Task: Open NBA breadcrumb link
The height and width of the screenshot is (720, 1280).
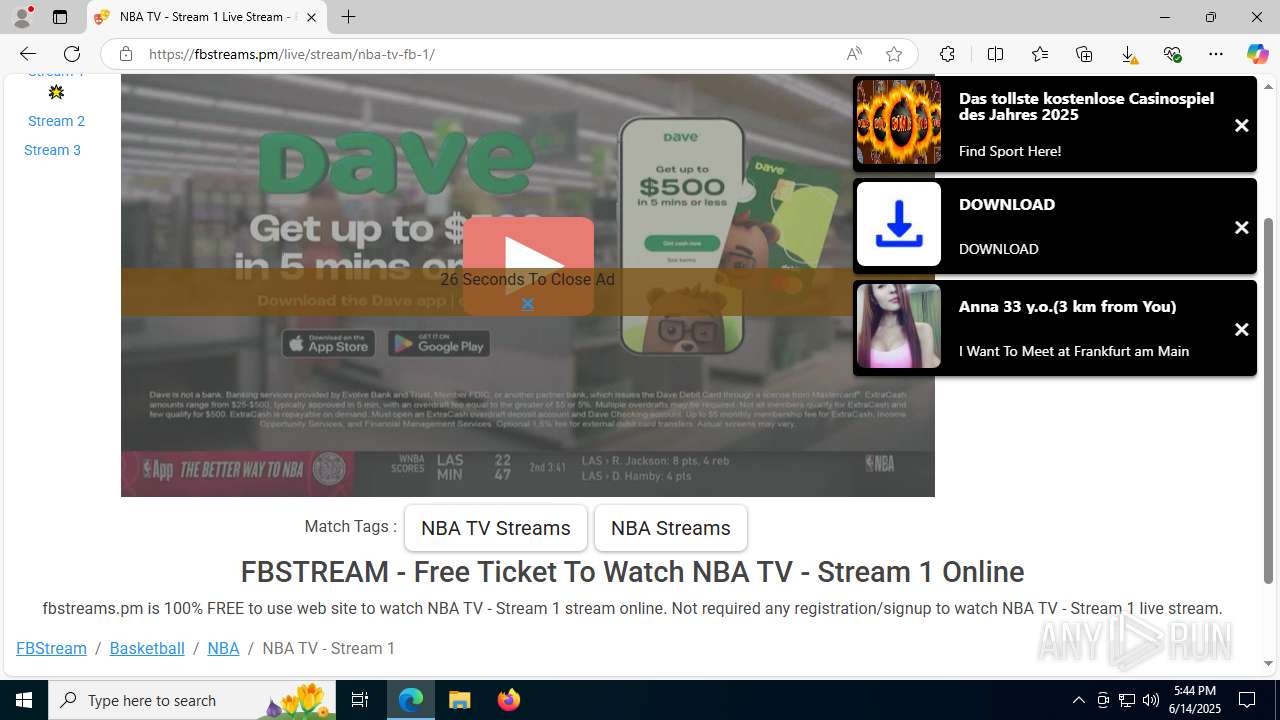Action: tap(223, 648)
